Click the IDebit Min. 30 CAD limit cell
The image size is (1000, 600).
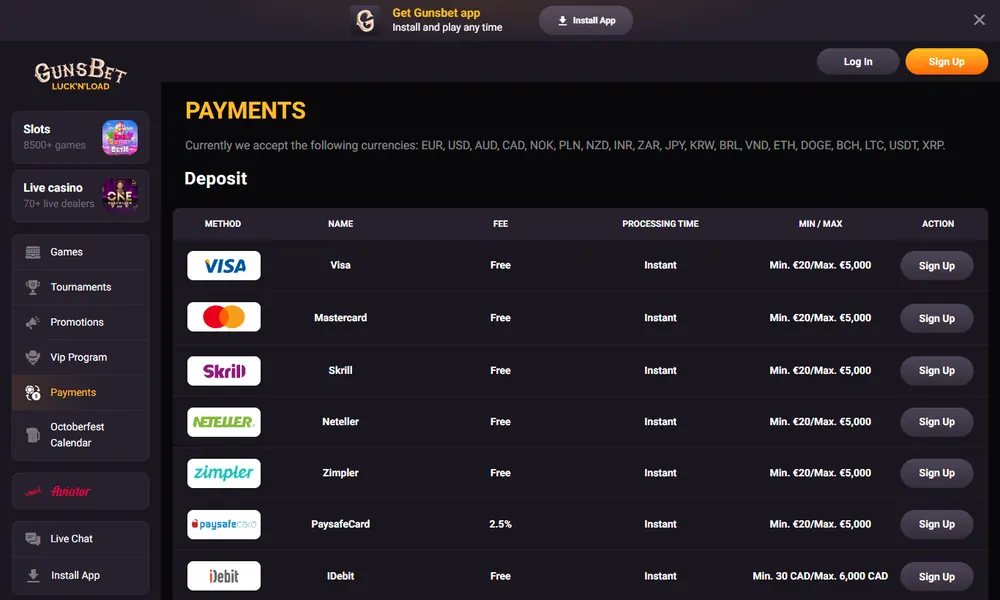tap(820, 576)
